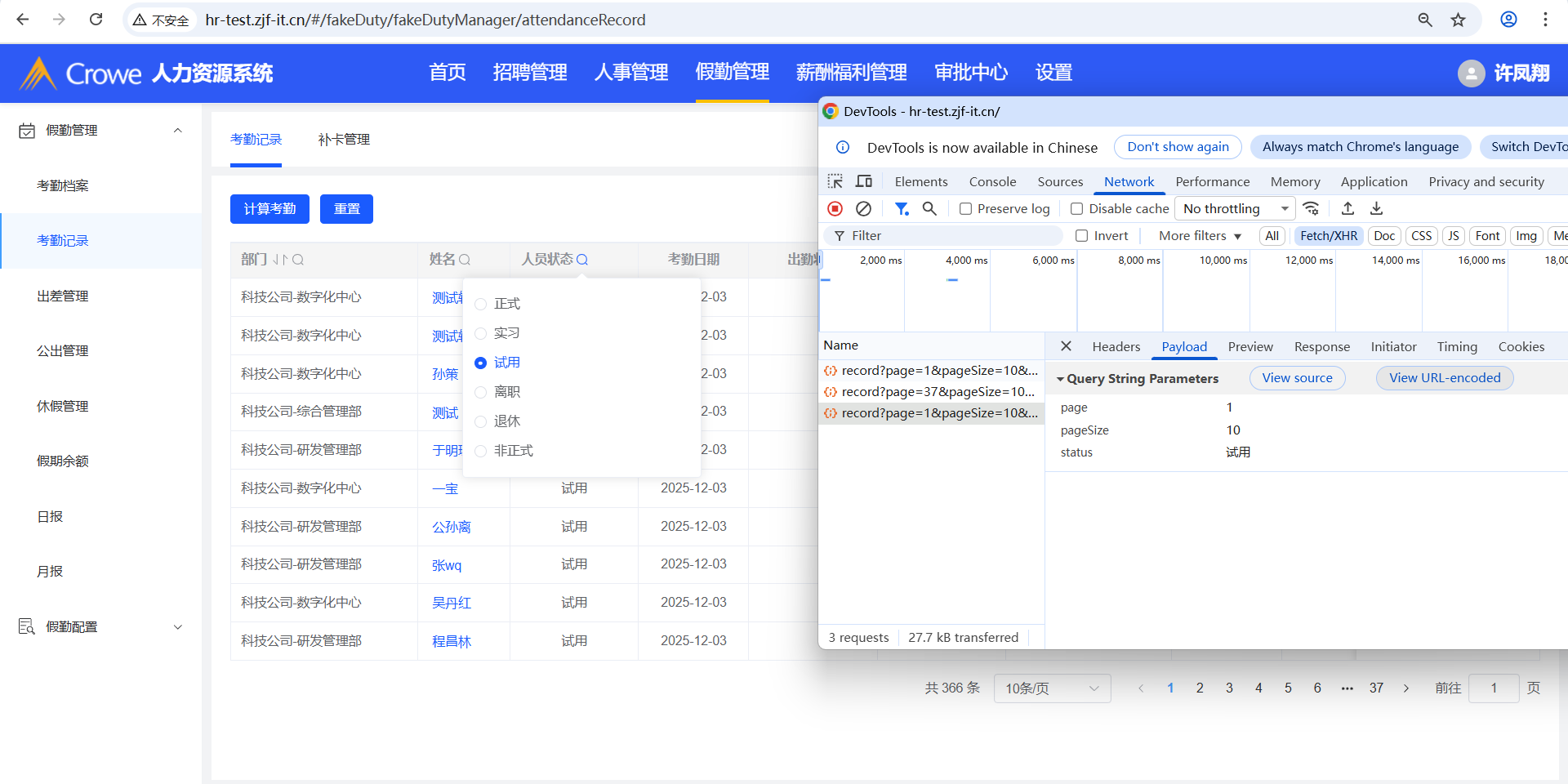Viewport: 1568px width, 784px height.
Task: Click the View source button
Action: pyautogui.click(x=1297, y=378)
